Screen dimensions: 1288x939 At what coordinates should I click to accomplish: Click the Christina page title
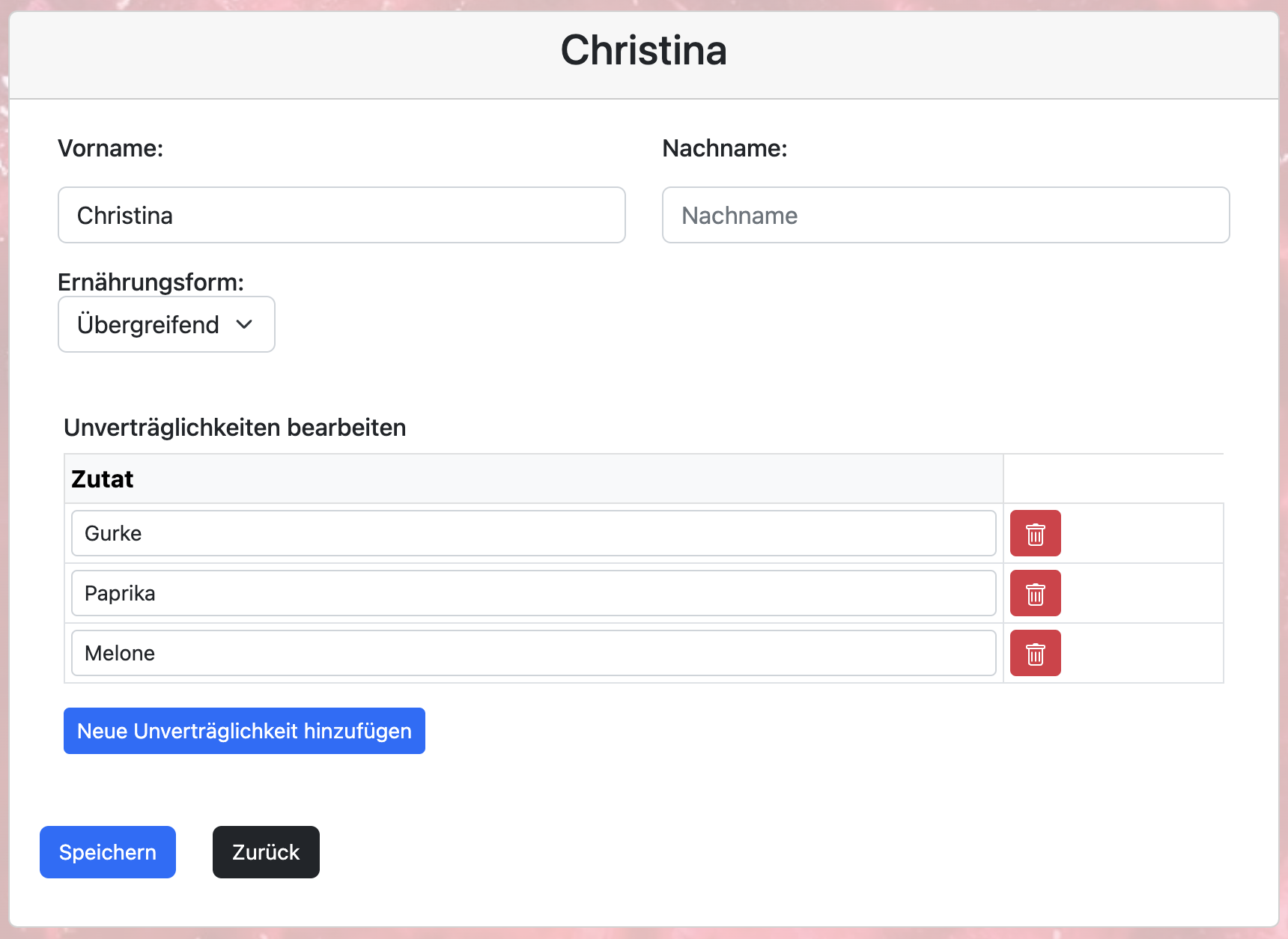click(644, 50)
